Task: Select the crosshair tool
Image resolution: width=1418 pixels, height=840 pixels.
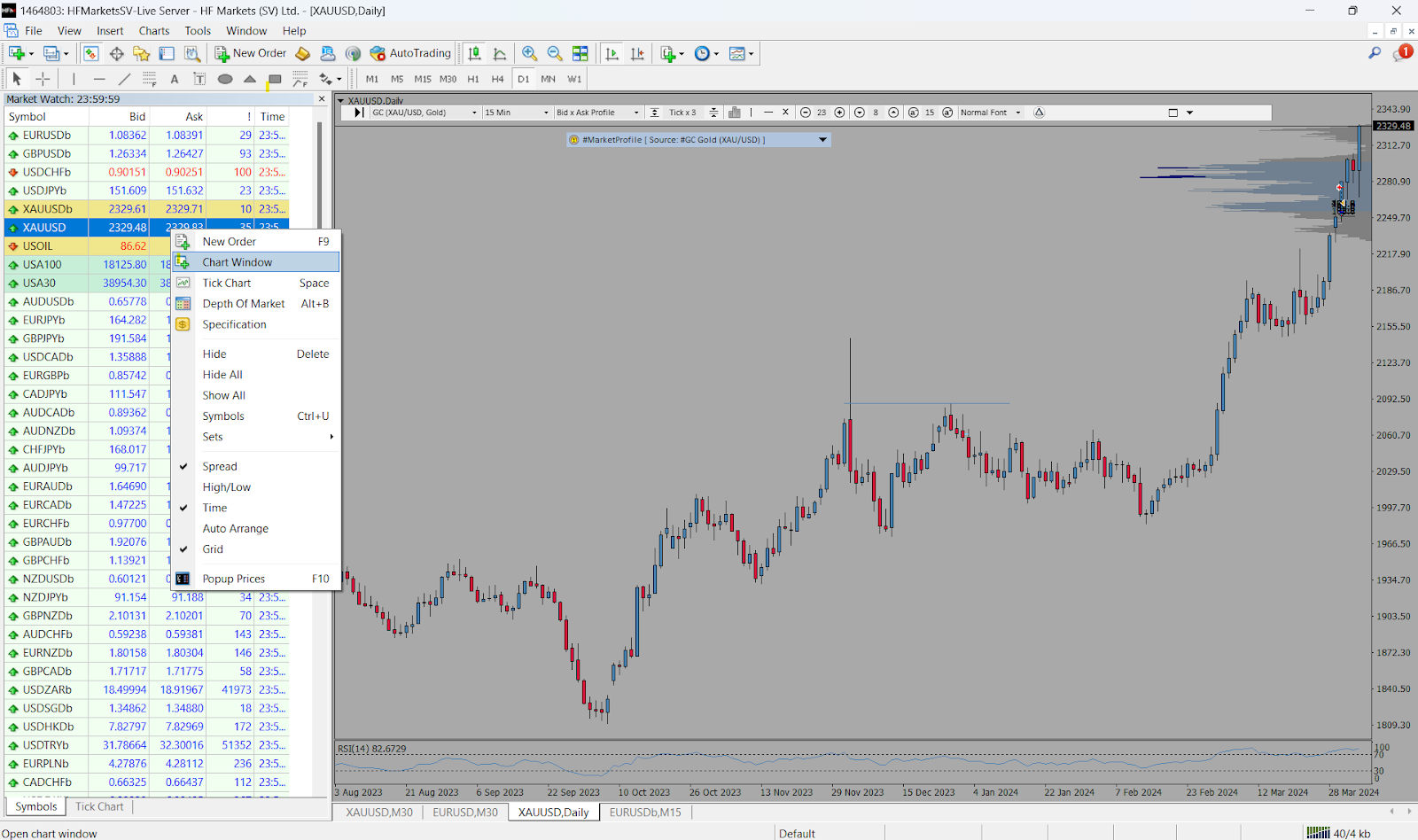Action: [43, 79]
